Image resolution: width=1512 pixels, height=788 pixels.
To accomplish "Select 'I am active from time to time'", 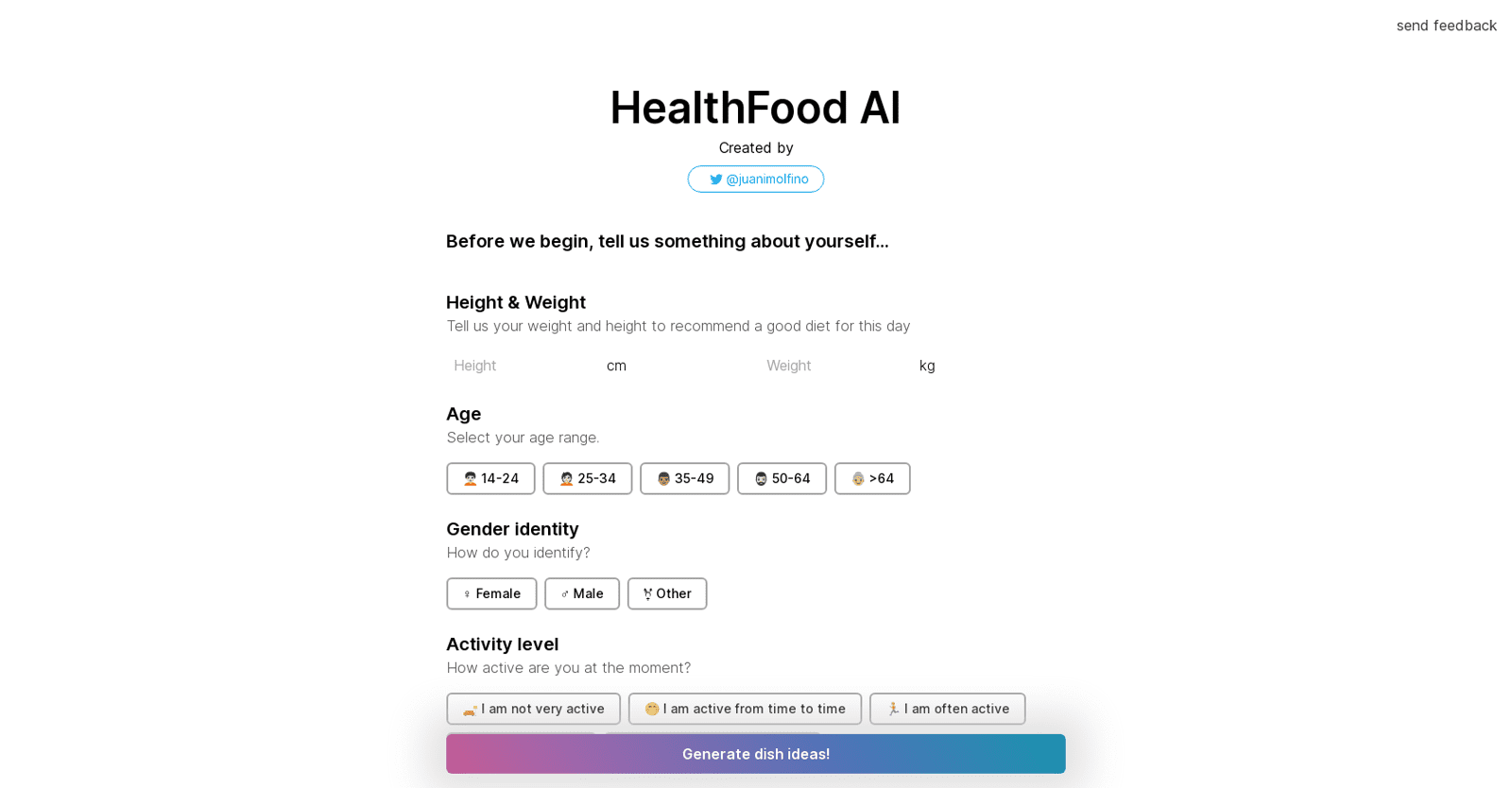I will (745, 709).
